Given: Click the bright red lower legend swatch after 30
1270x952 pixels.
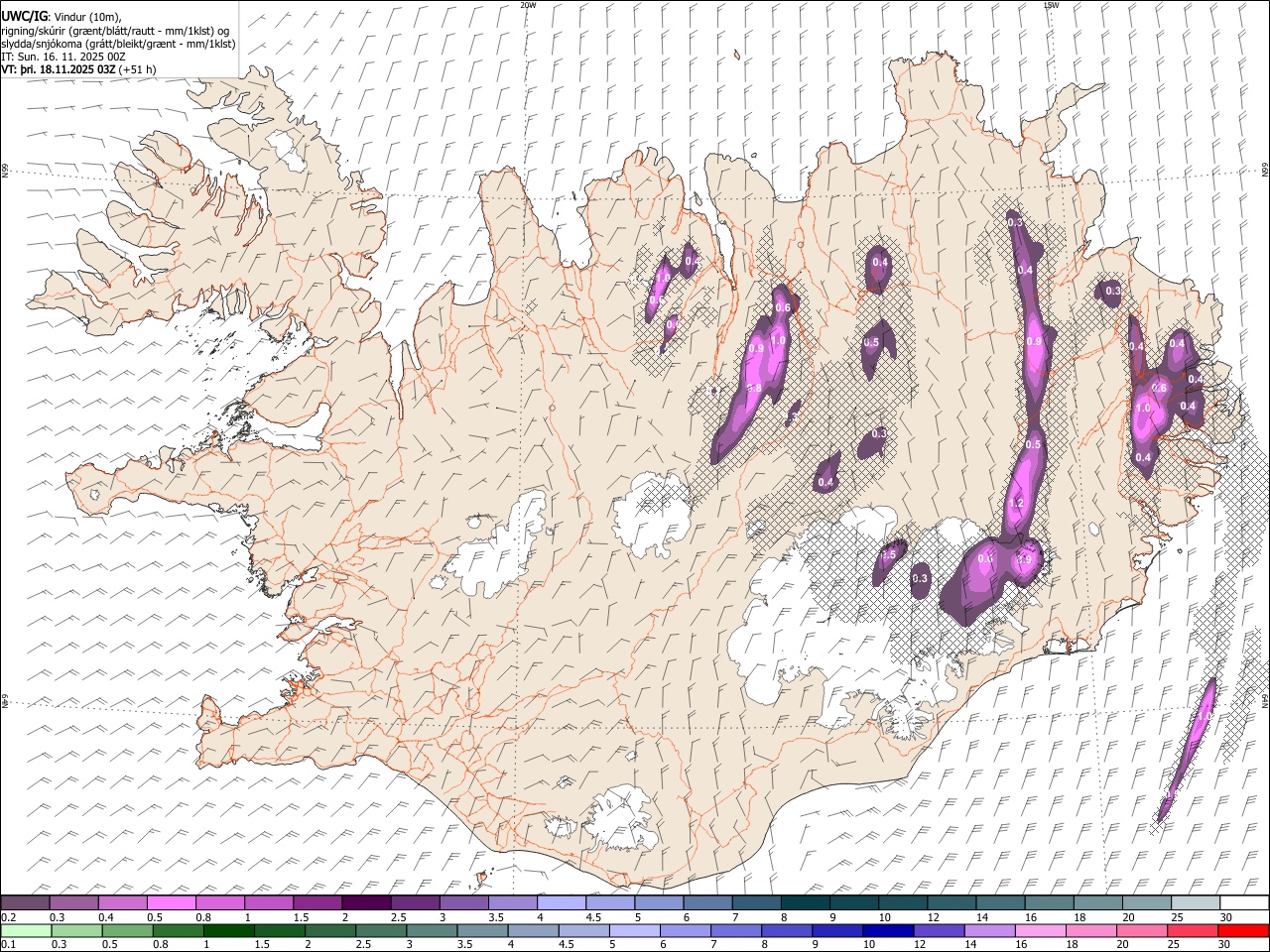Looking at the screenshot, I should (1244, 930).
